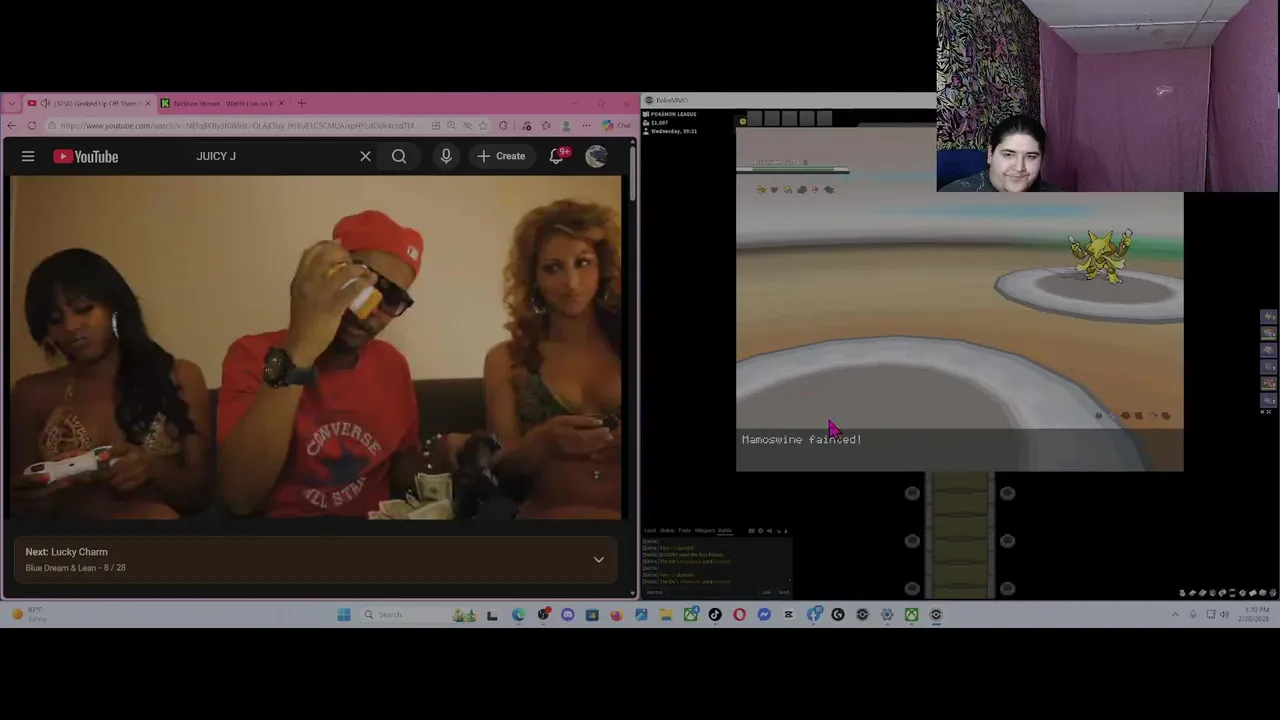Open TikTok from the taskbar
This screenshot has width=1280, height=720.
pyautogui.click(x=715, y=614)
